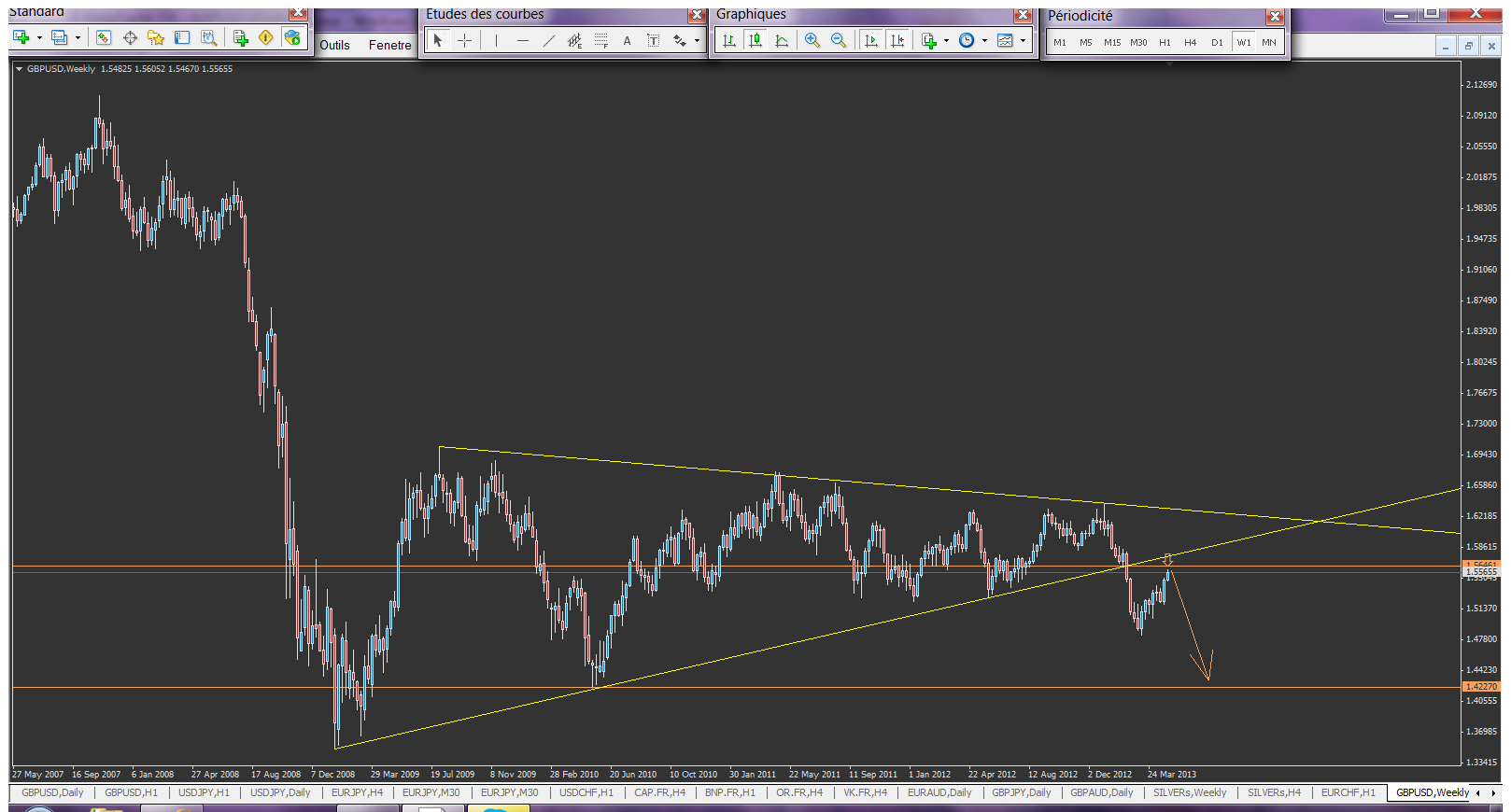Click the 1.42270 price level marker
This screenshot has width=1511, height=812.
[1480, 687]
